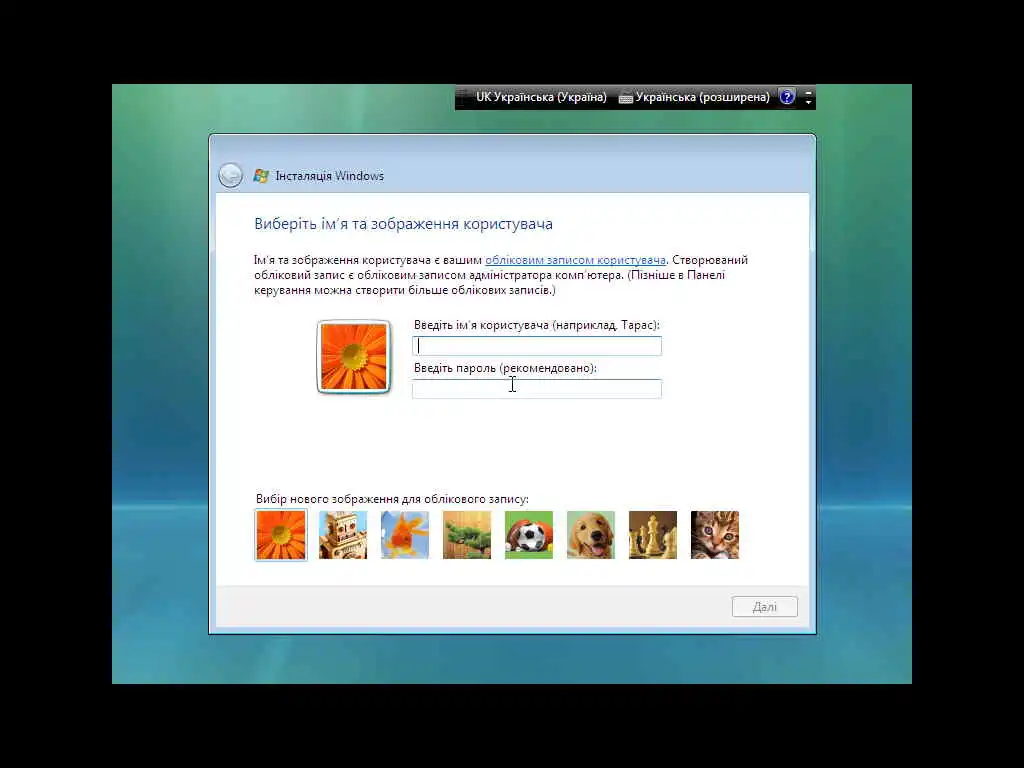
Task: Focus the password input field
Action: [x=537, y=389]
